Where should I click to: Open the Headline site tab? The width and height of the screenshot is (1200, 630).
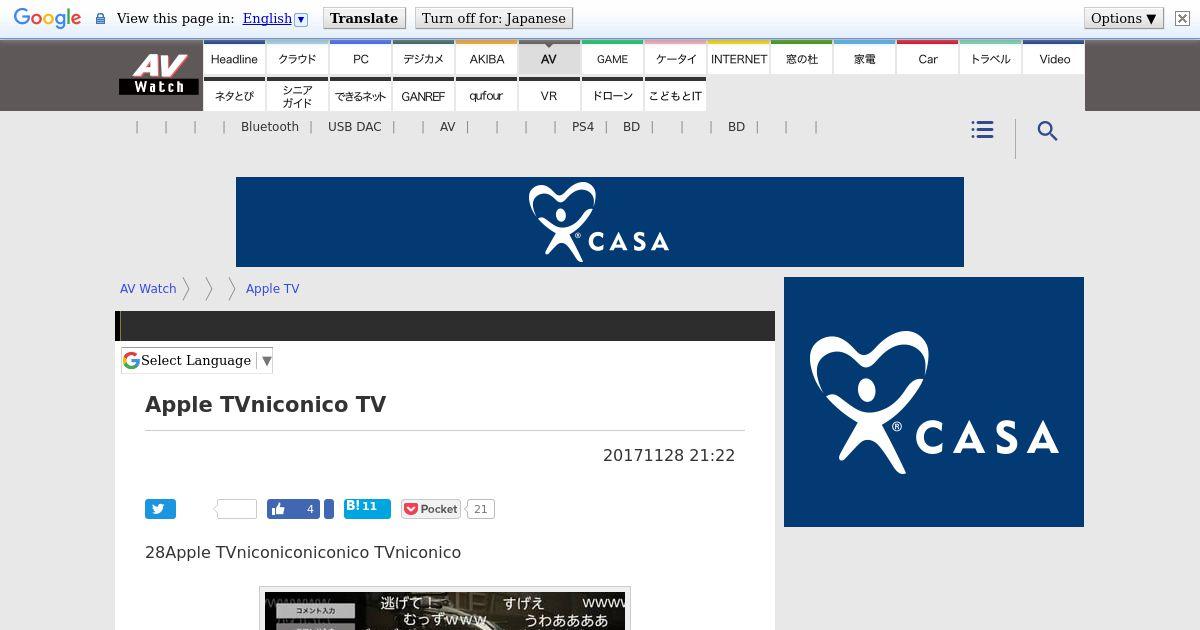coord(234,58)
